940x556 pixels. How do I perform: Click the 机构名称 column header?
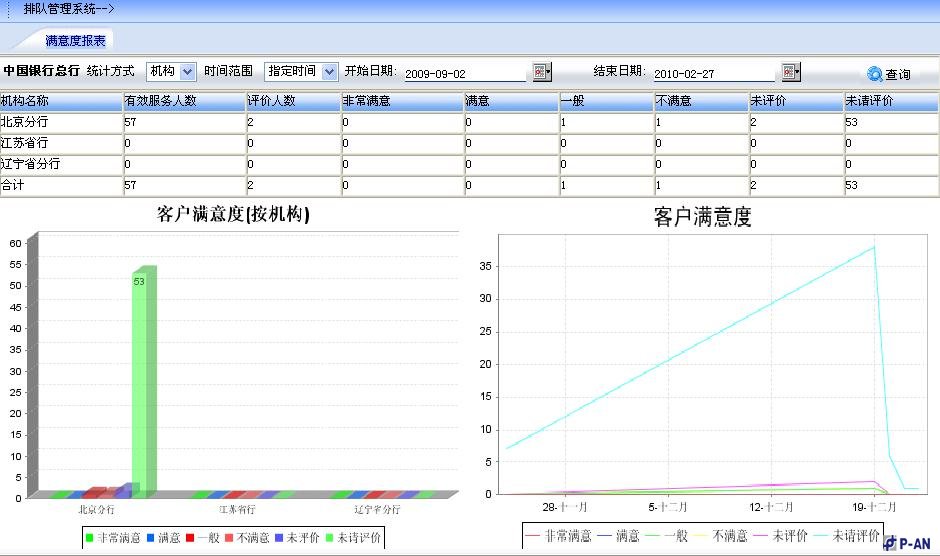click(x=61, y=101)
